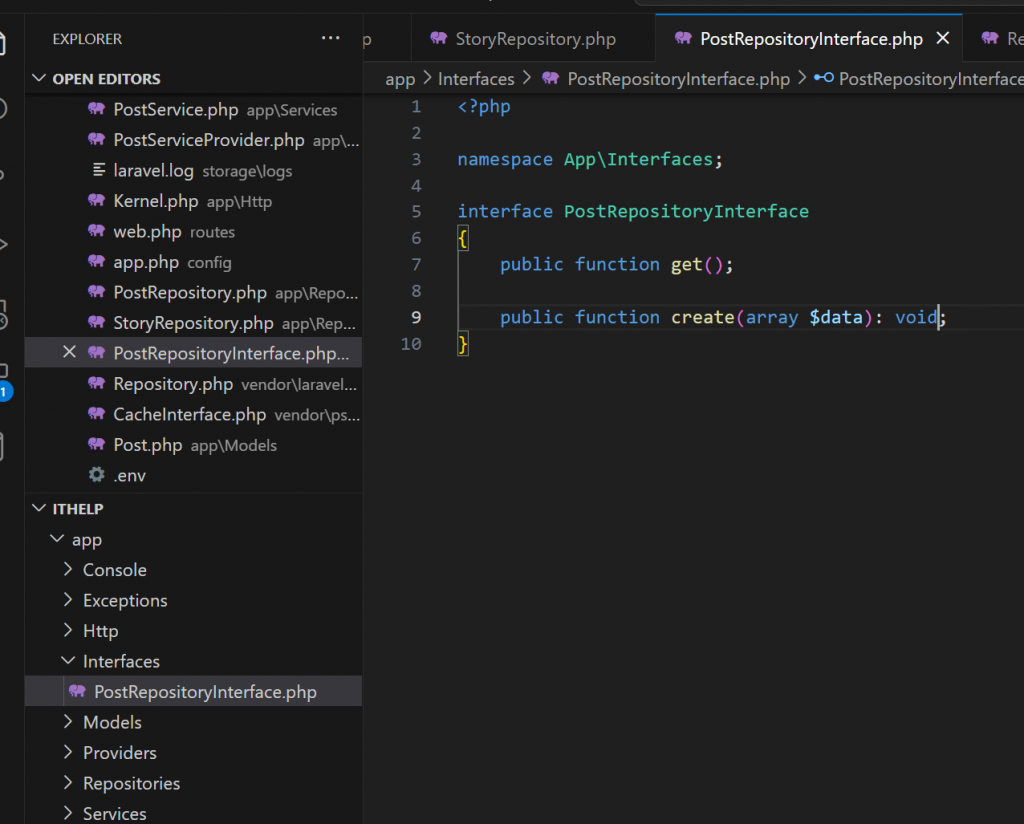The image size is (1024, 824).
Task: Click line number 5 in gutter
Action: pyautogui.click(x=416, y=212)
